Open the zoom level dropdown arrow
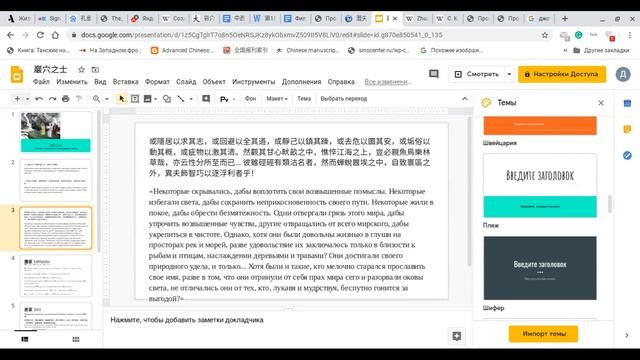 pyautogui.click(x=107, y=99)
